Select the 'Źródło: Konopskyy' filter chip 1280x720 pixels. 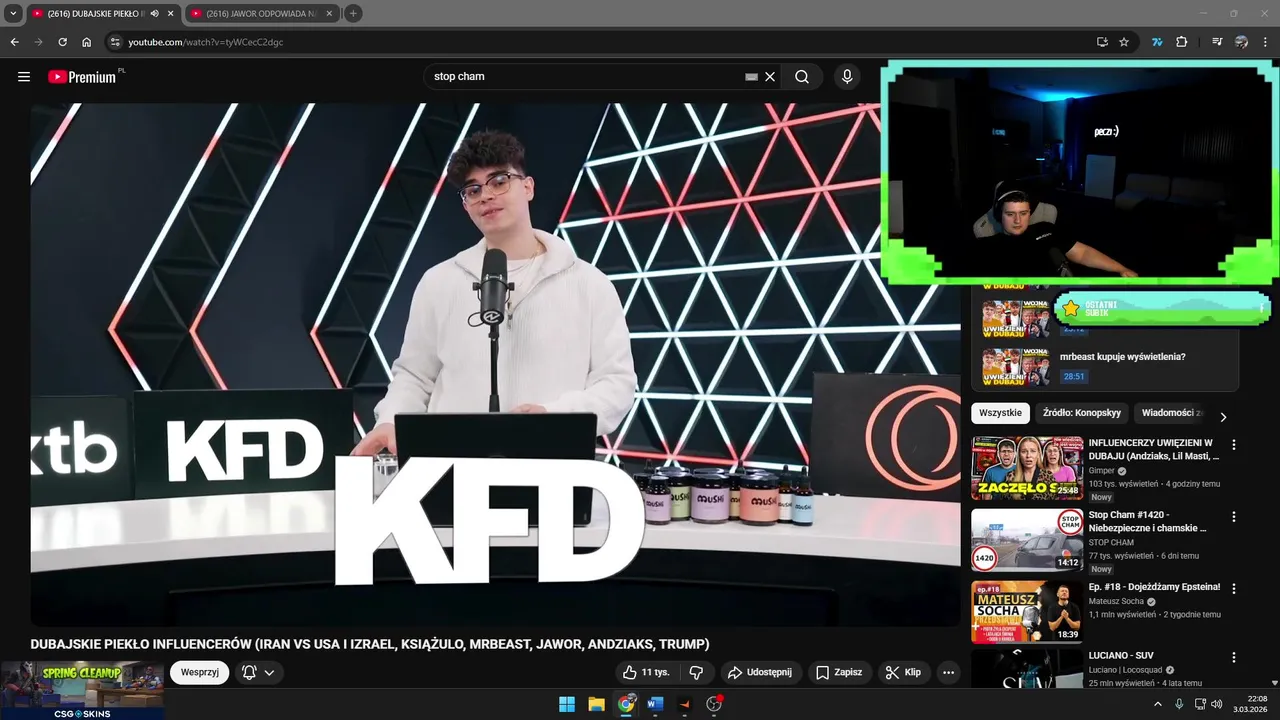(1082, 413)
